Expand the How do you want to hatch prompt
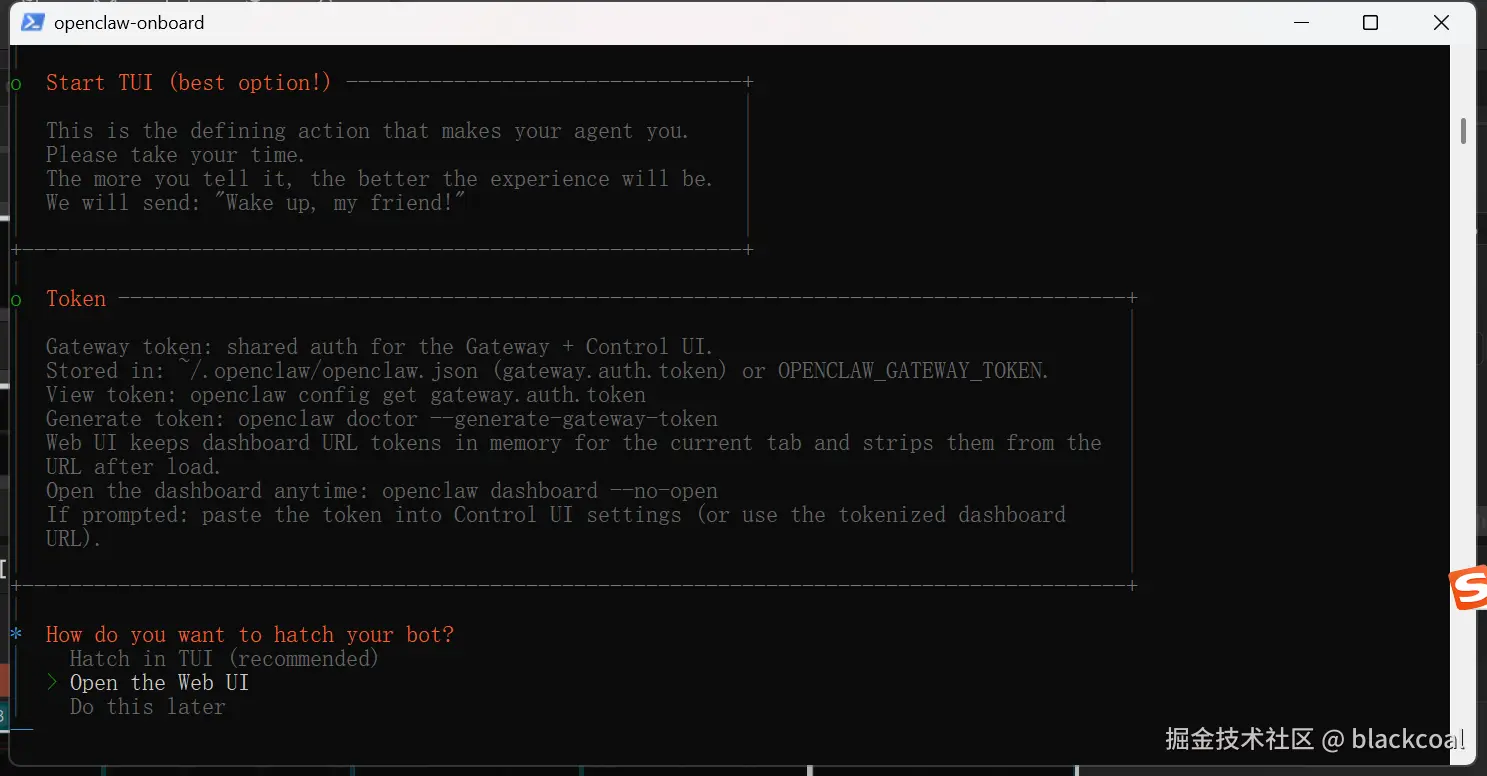1487x776 pixels. pyautogui.click(x=250, y=634)
